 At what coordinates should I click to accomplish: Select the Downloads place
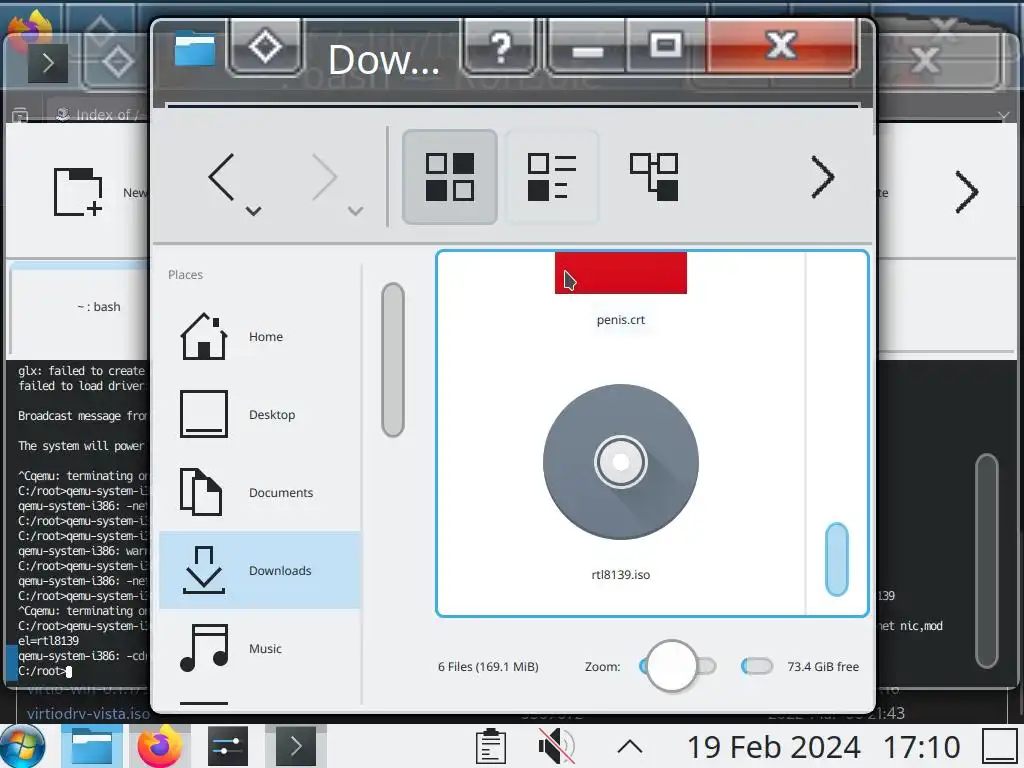tap(260, 570)
